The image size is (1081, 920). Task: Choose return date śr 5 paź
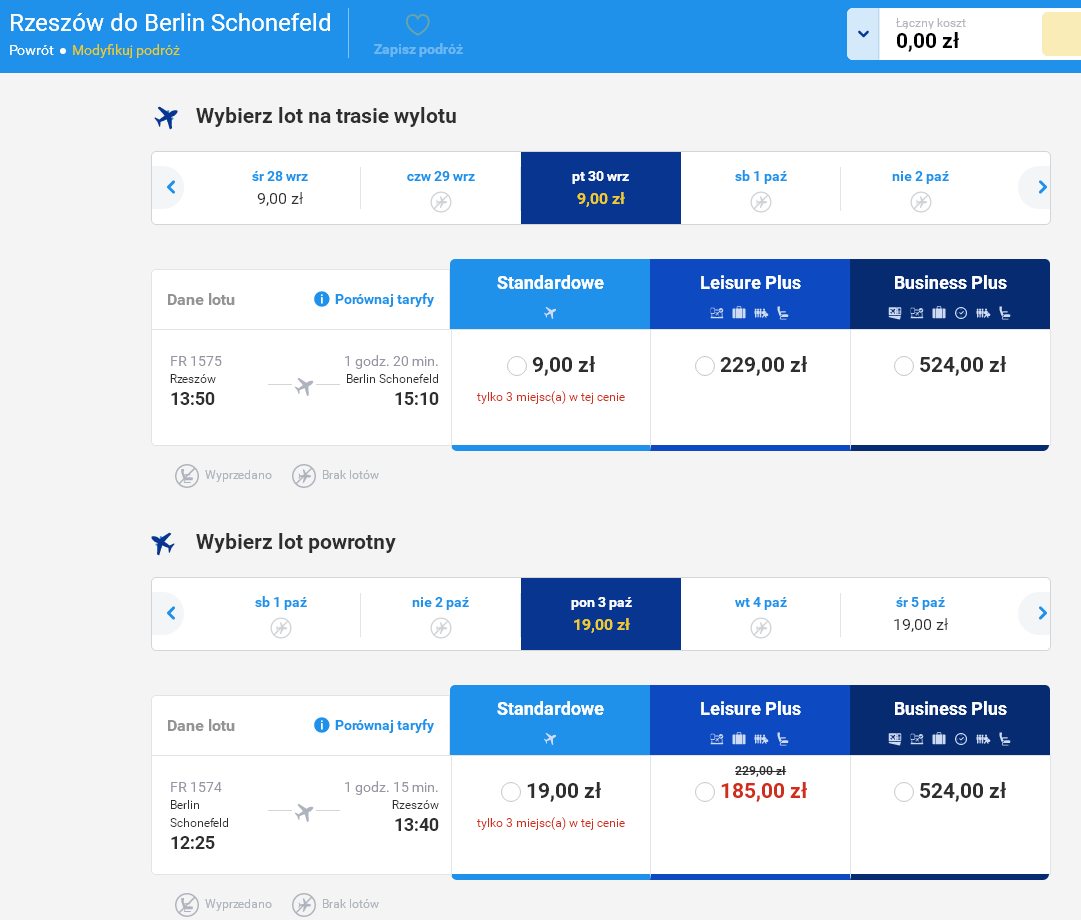coord(920,614)
